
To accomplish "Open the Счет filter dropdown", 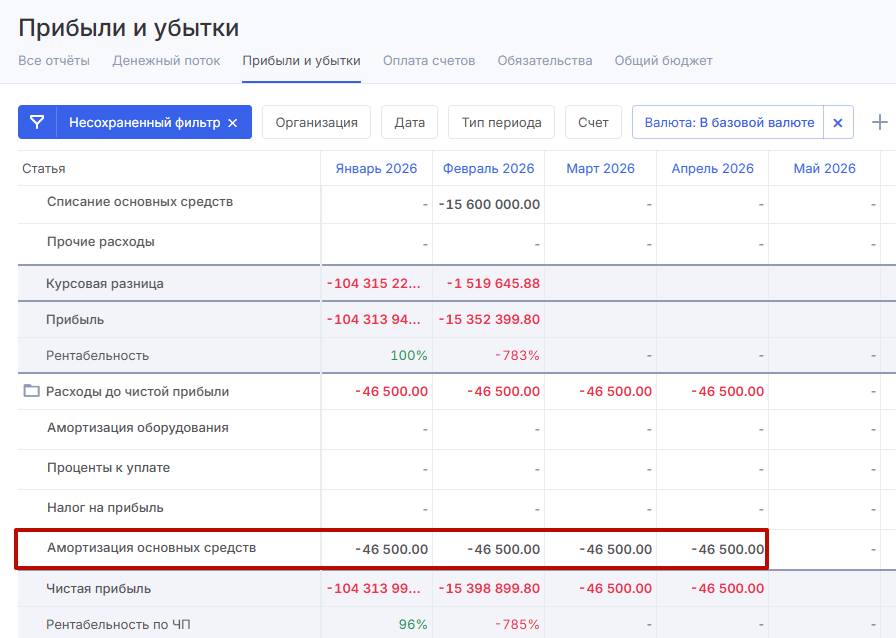I will [593, 122].
